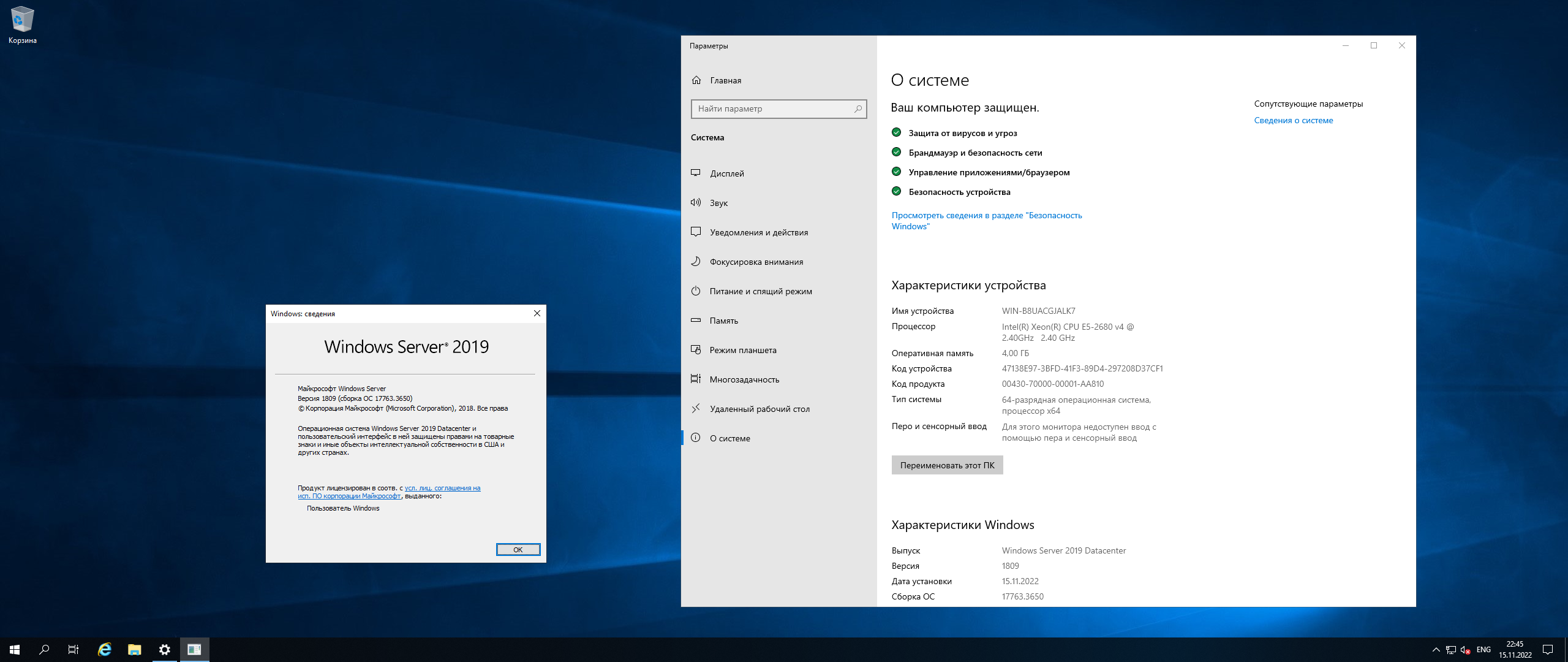Select Notifications and actions menu item
The image size is (1568, 662).
pos(758,232)
